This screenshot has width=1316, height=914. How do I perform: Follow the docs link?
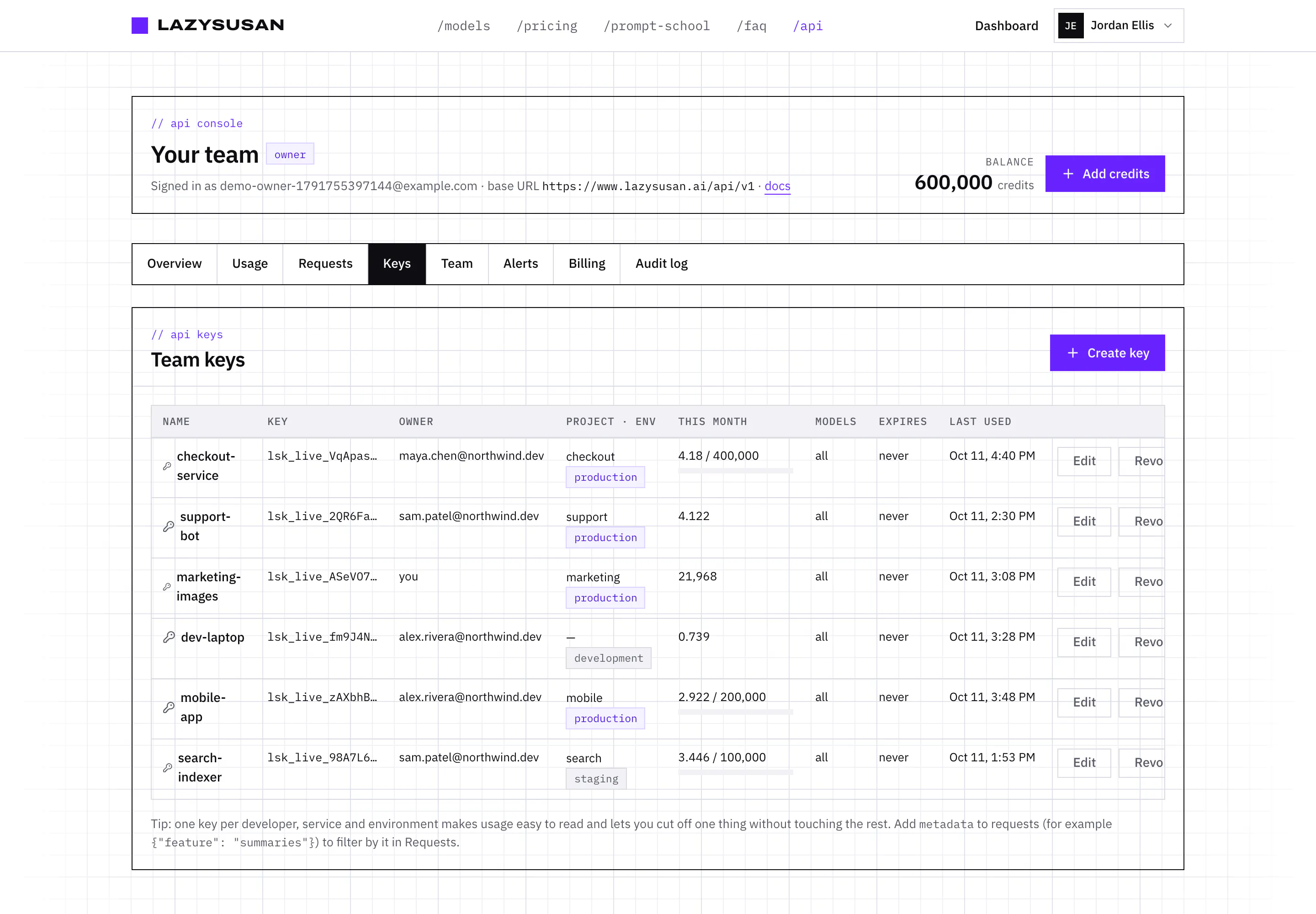point(777,186)
